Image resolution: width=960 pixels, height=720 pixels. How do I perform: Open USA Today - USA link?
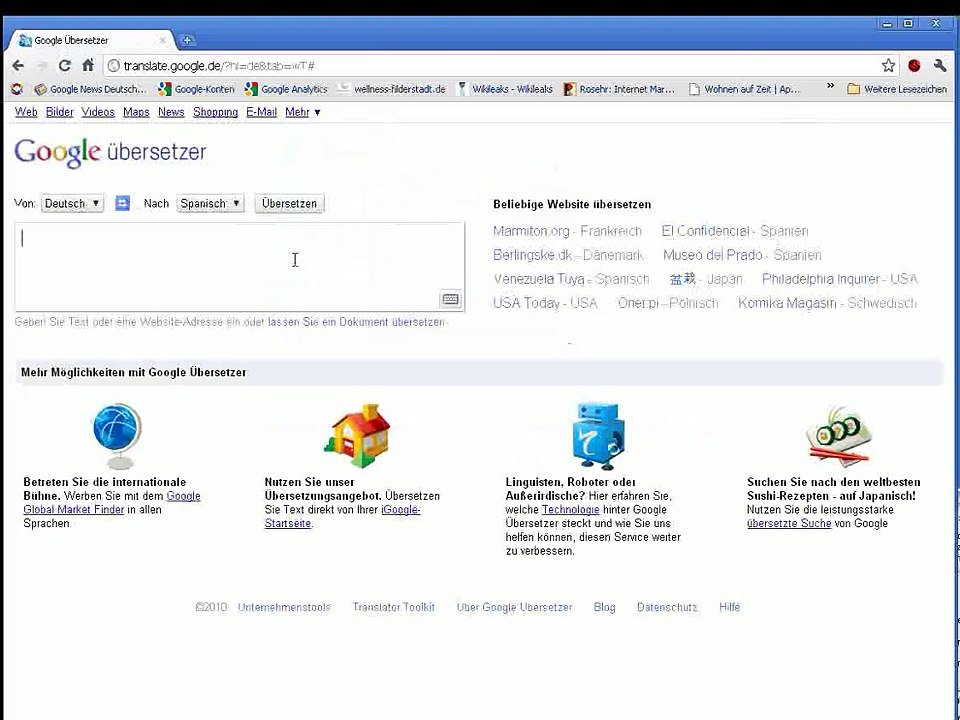[x=545, y=303]
